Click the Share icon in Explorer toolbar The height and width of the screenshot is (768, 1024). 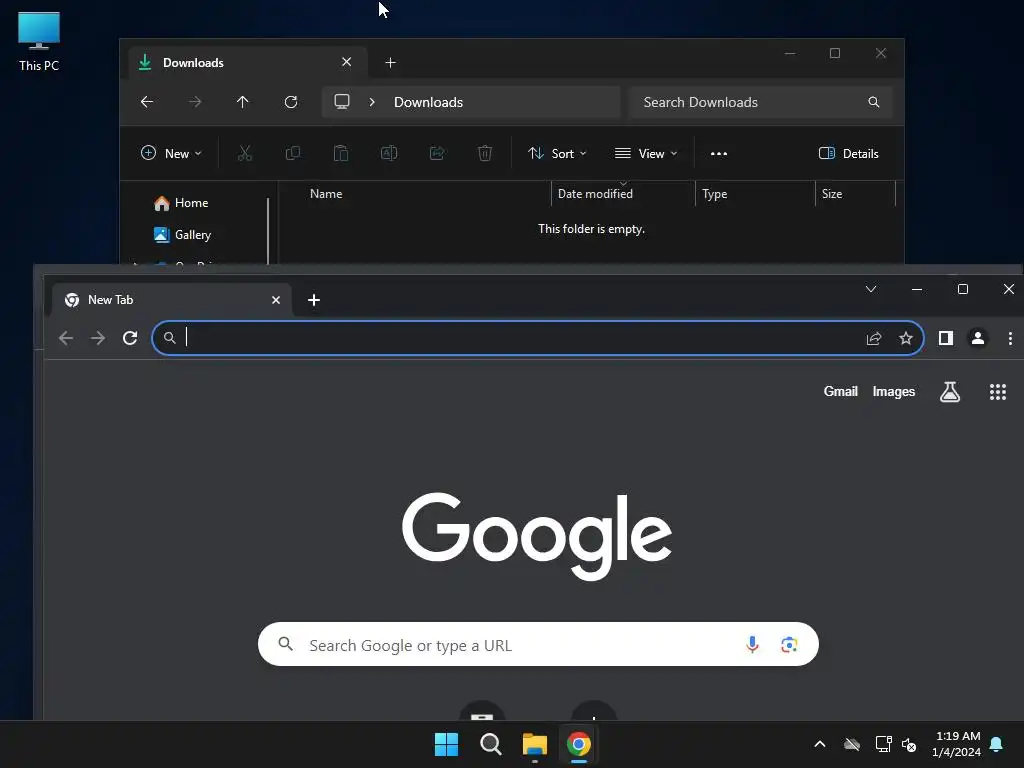pyautogui.click(x=437, y=153)
